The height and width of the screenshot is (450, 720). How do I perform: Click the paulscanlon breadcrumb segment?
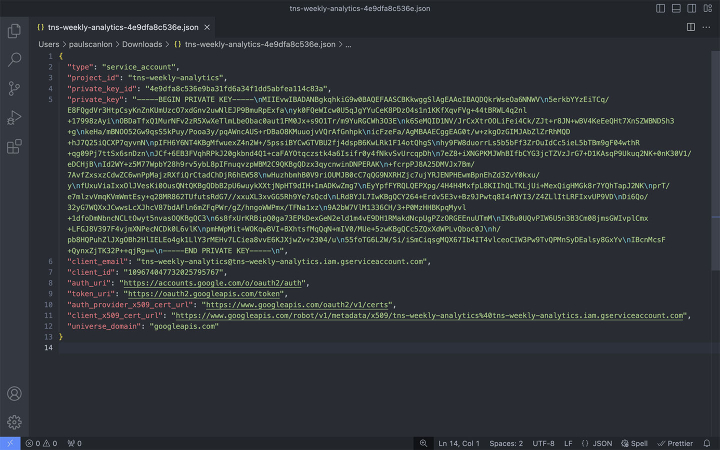click(90, 44)
